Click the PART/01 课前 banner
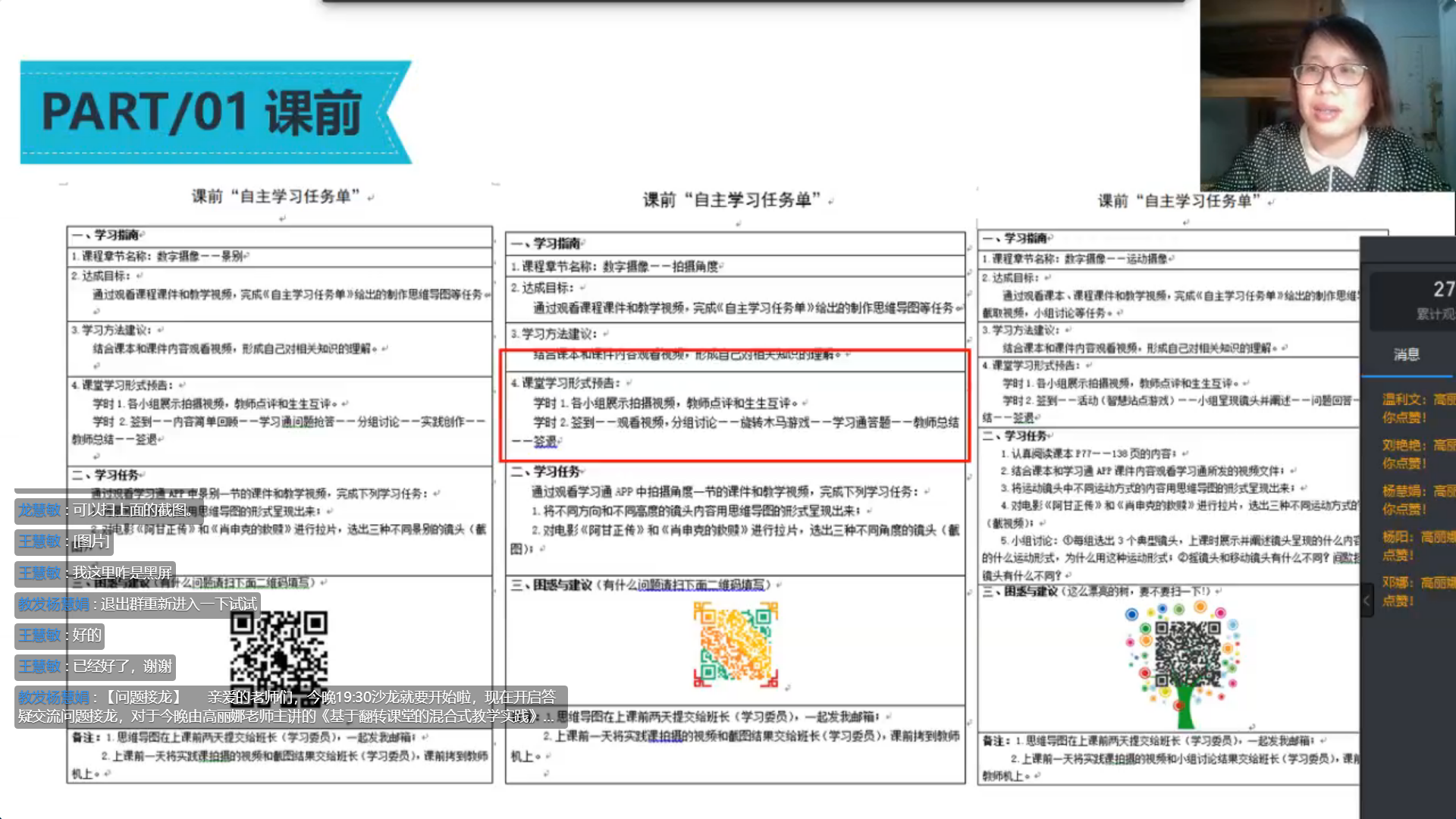1456x819 pixels. (215, 112)
